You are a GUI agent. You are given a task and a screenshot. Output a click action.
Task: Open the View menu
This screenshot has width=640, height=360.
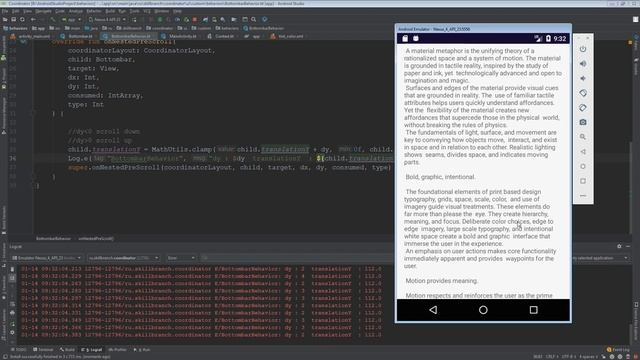27,11
